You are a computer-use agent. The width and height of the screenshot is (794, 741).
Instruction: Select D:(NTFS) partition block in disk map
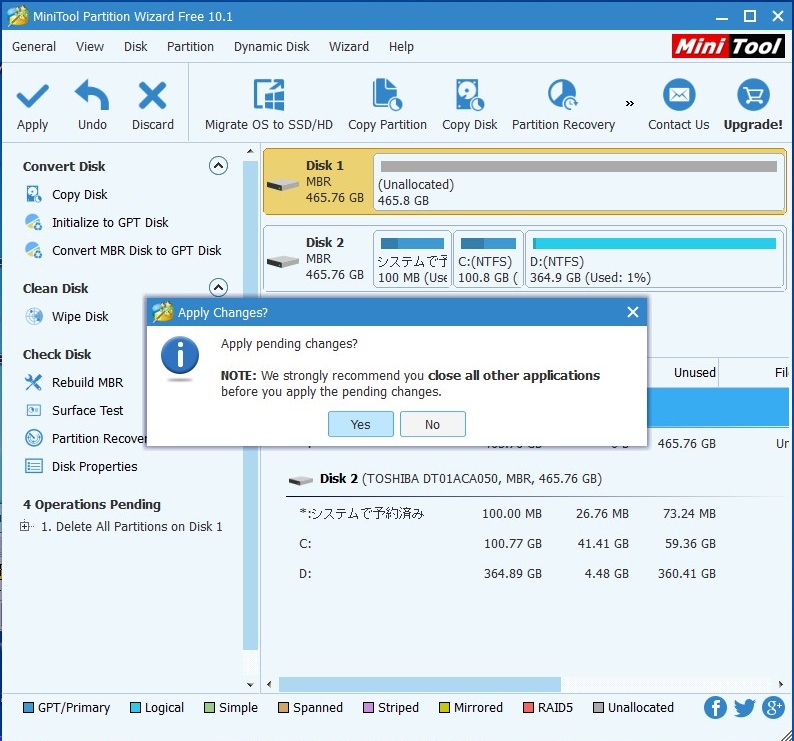654,259
